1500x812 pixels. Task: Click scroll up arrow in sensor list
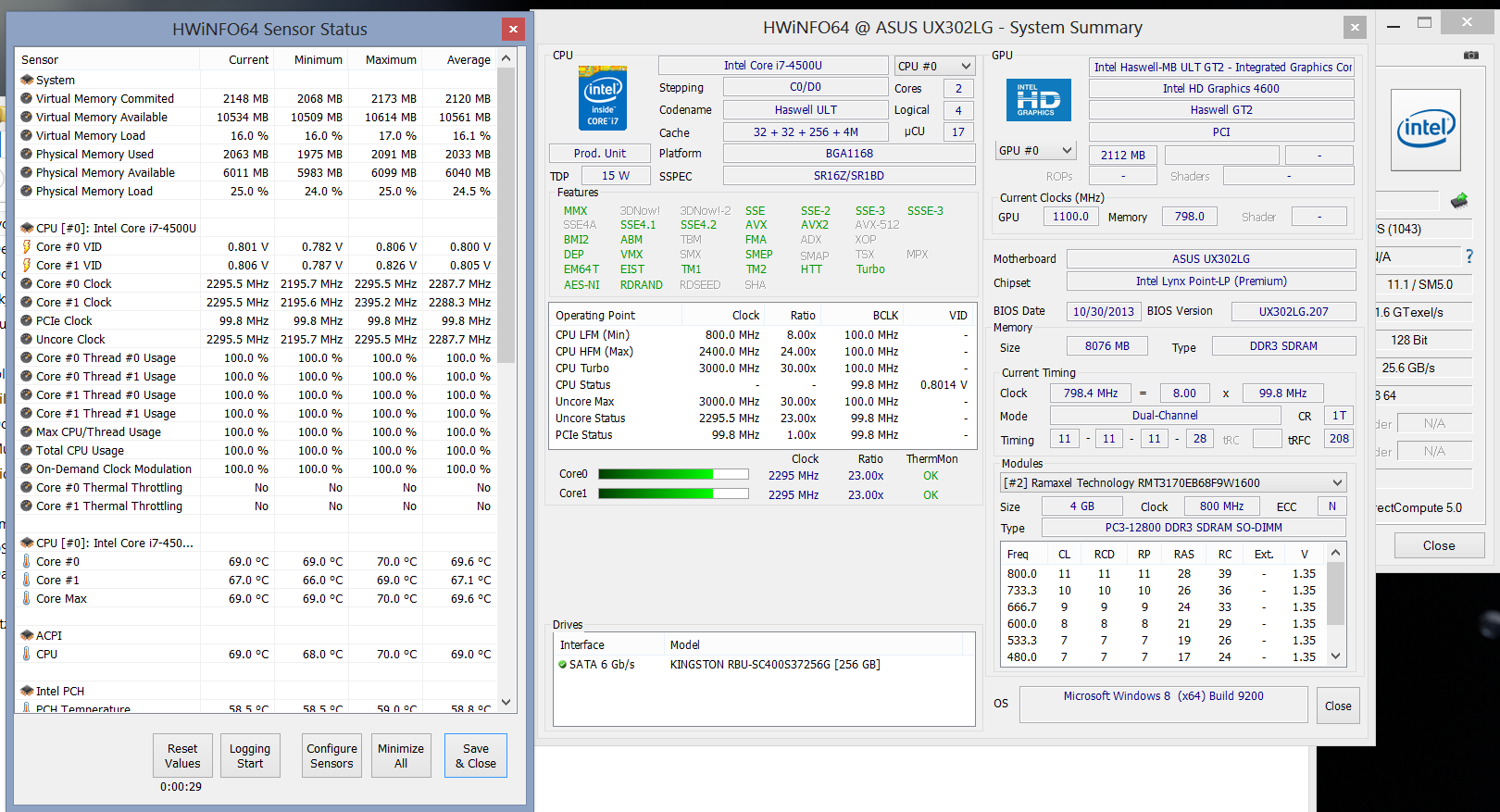[506, 58]
